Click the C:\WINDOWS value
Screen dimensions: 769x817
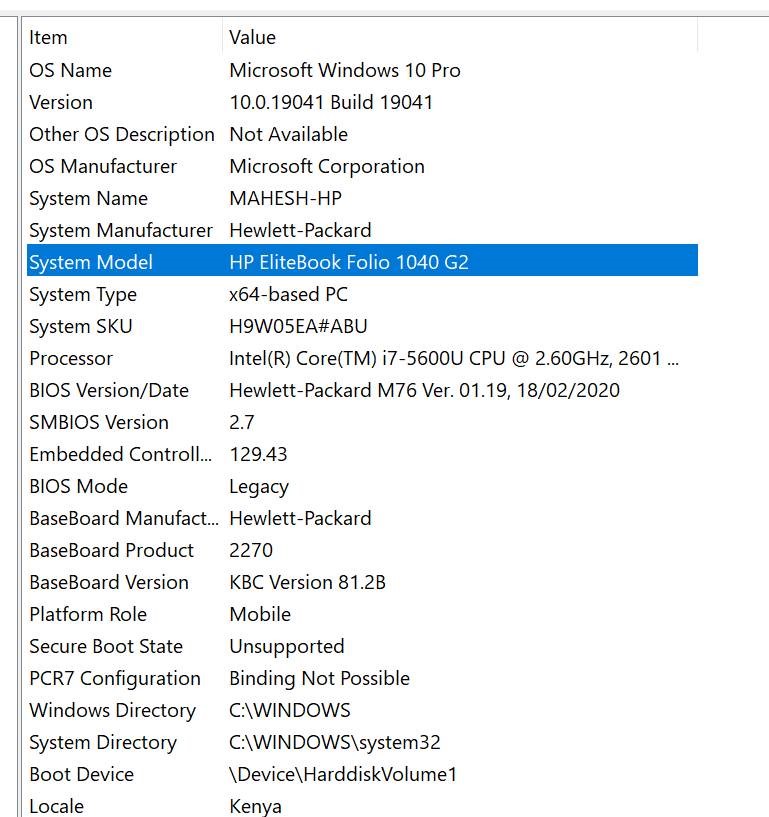pos(290,711)
